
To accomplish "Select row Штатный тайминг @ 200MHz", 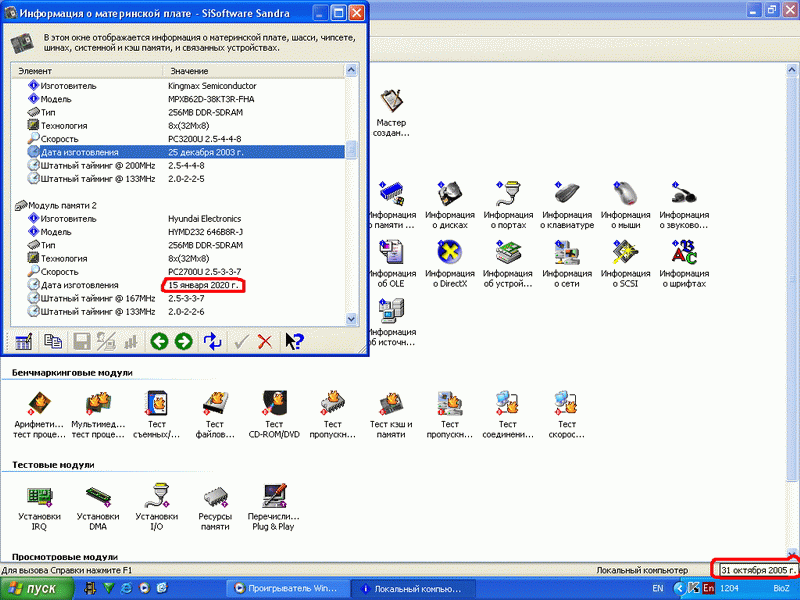I will (x=186, y=165).
